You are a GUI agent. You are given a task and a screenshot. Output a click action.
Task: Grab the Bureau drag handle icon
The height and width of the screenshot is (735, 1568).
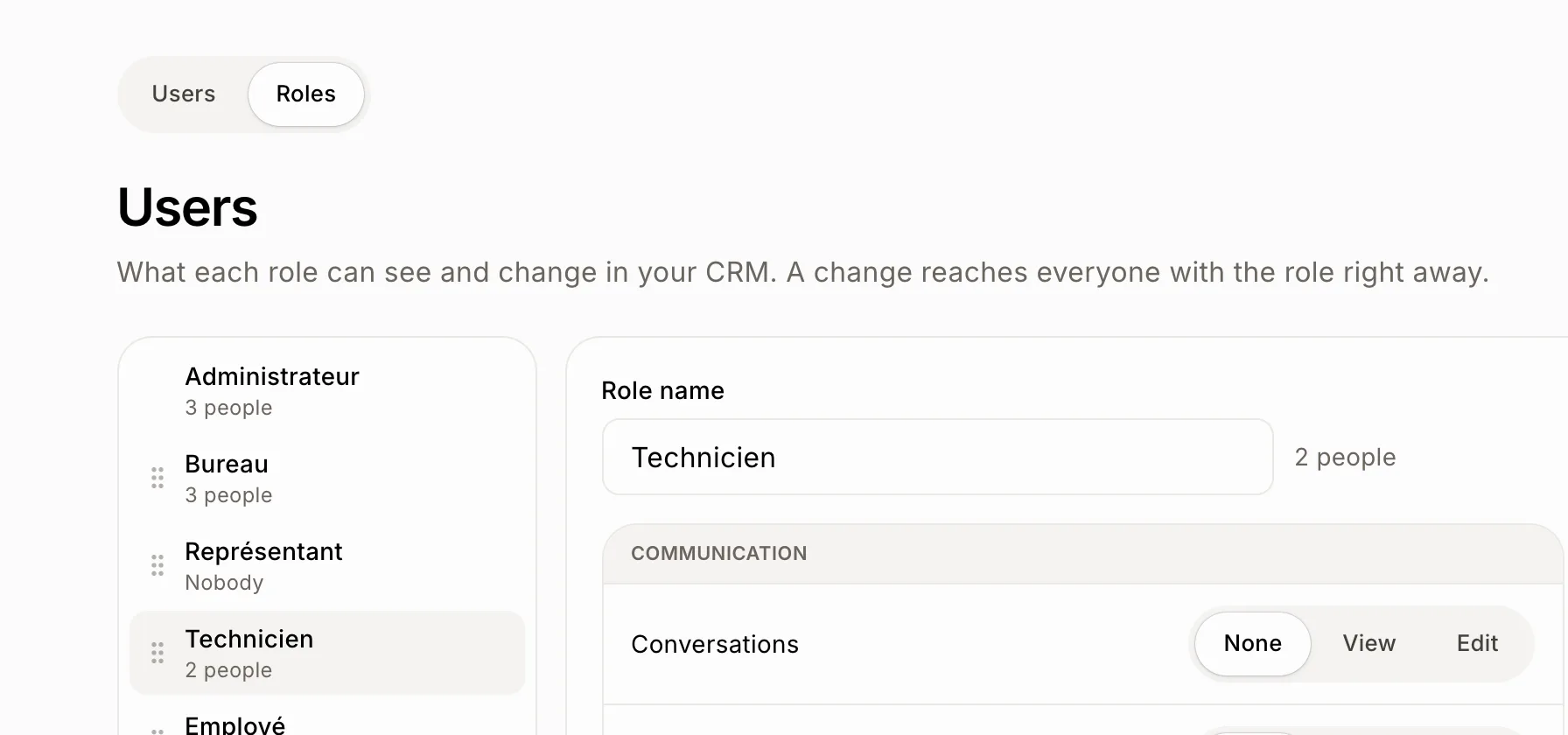point(157,478)
